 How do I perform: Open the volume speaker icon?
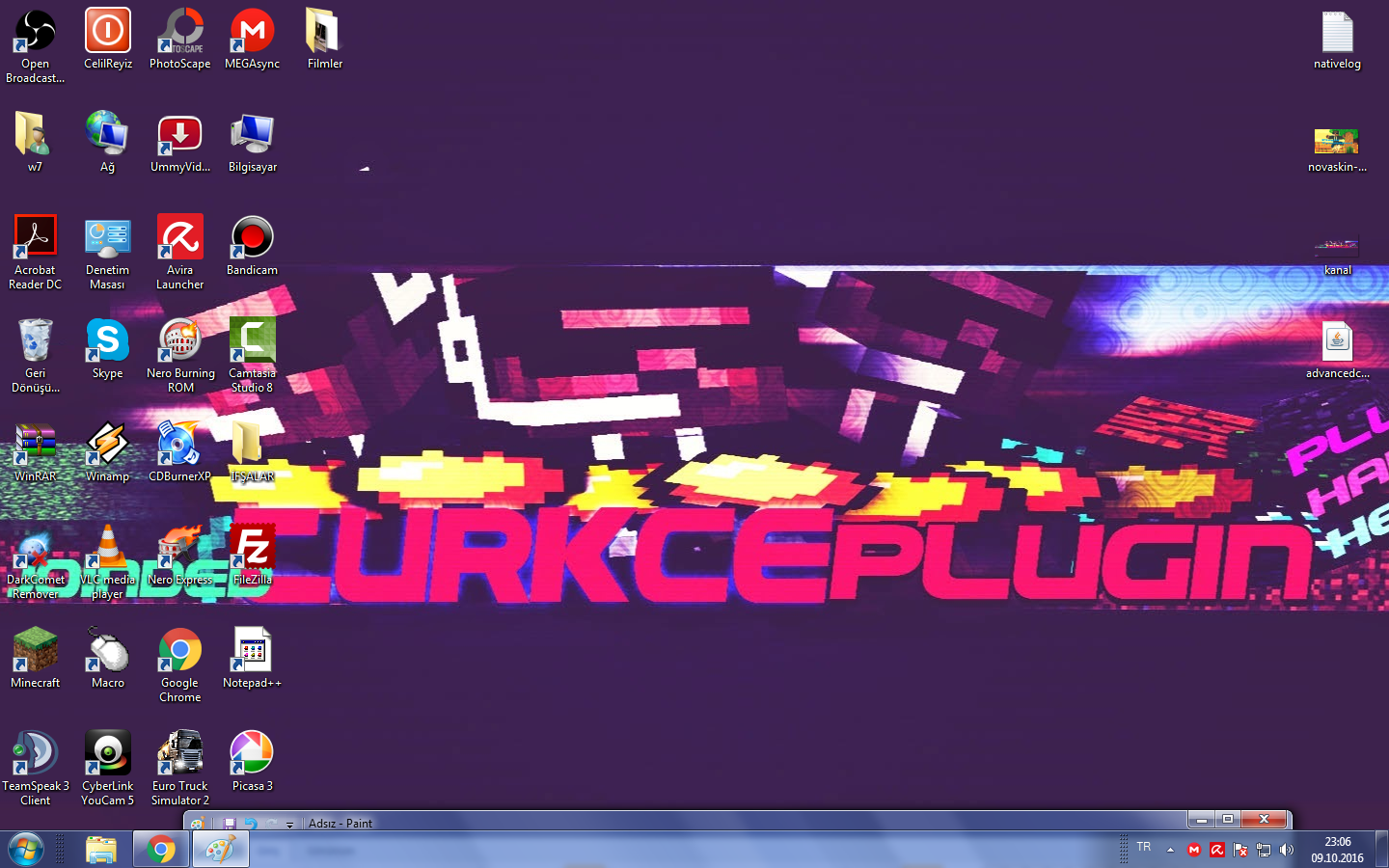pyautogui.click(x=1287, y=850)
